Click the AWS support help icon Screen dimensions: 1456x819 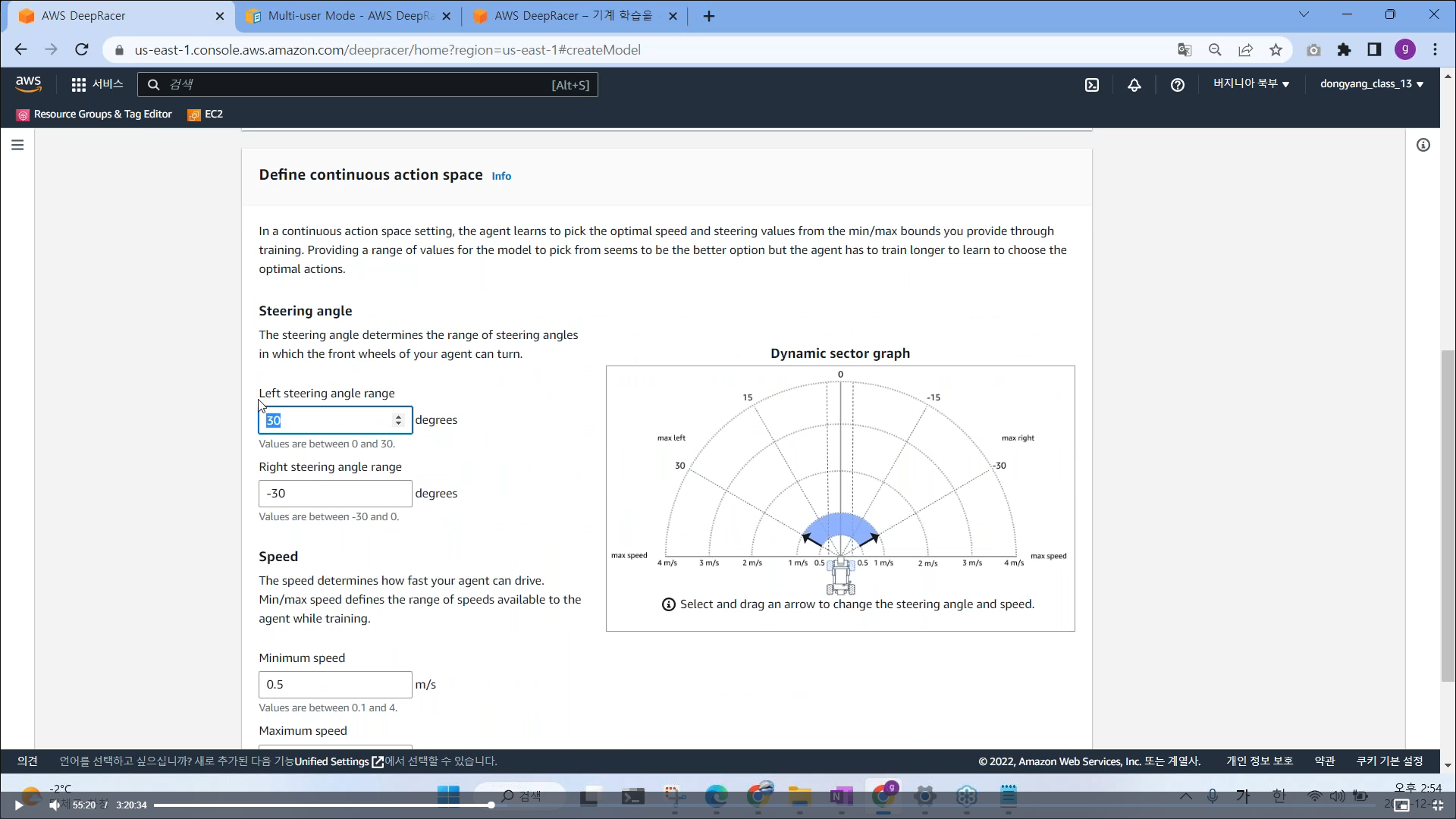1177,85
